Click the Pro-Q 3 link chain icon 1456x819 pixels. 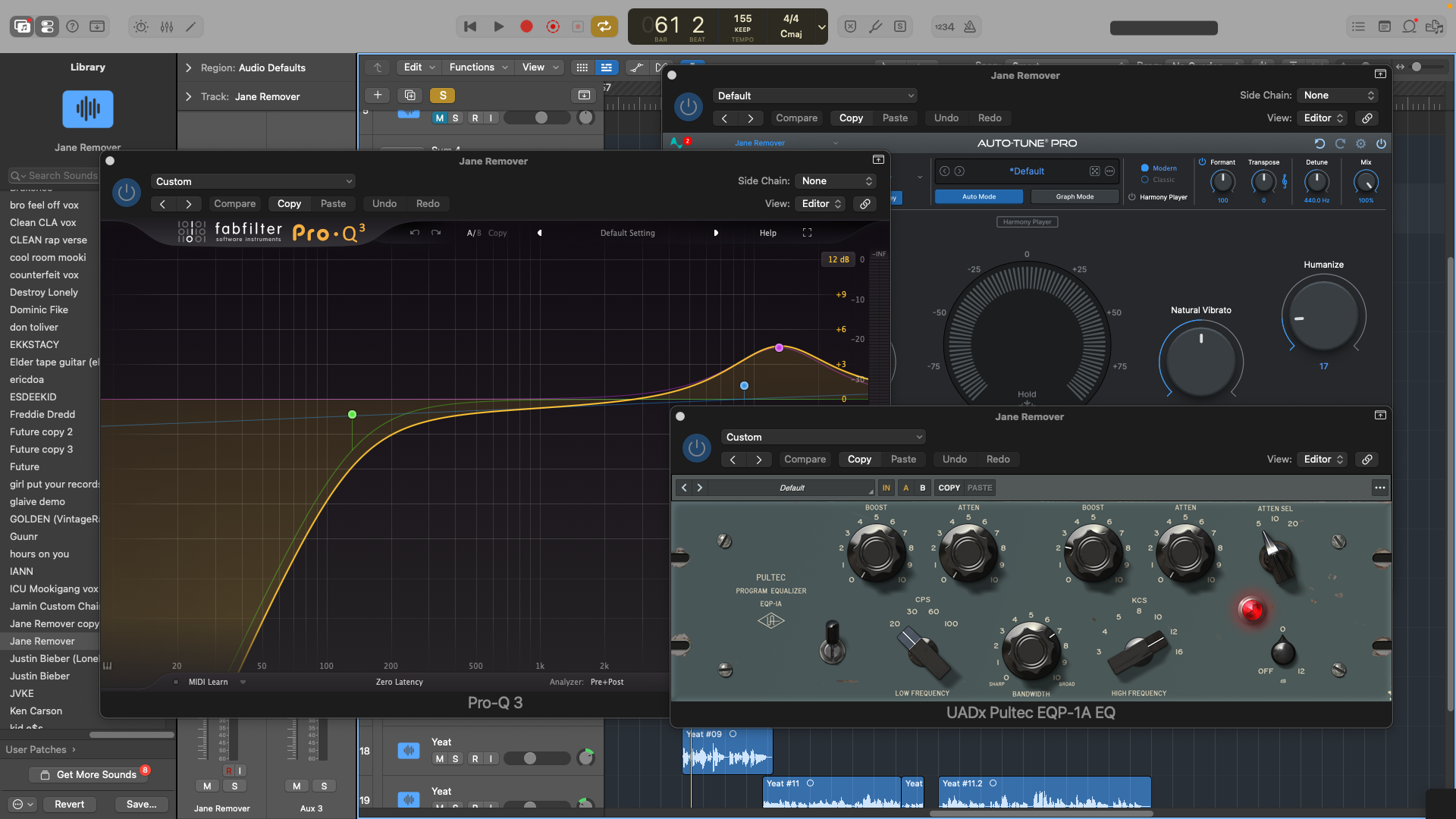coord(865,204)
